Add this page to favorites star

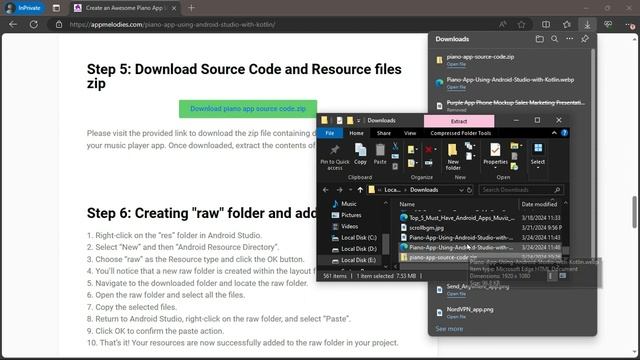pyautogui.click(x=521, y=24)
